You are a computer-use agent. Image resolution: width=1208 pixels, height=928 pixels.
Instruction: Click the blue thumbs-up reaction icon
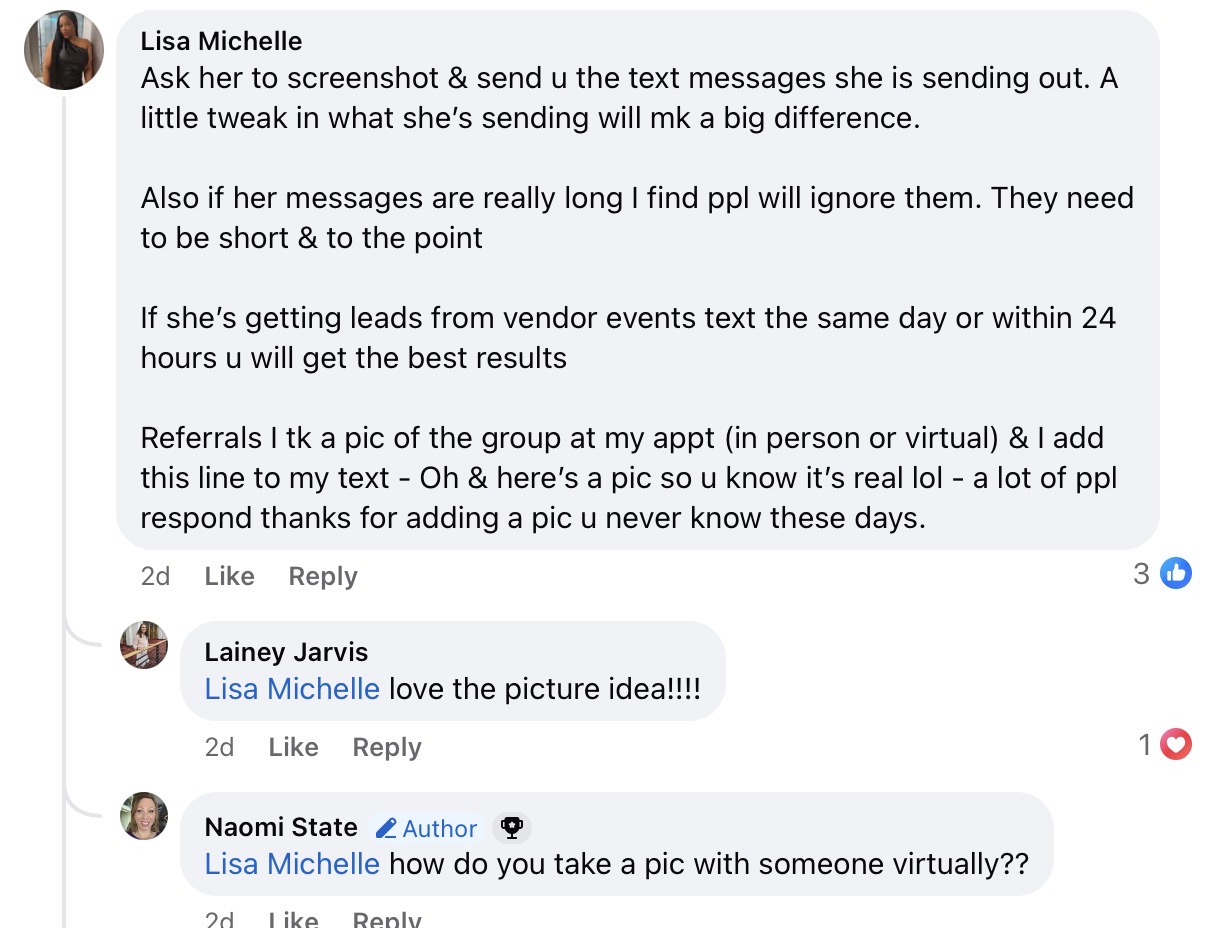pyautogui.click(x=1176, y=573)
